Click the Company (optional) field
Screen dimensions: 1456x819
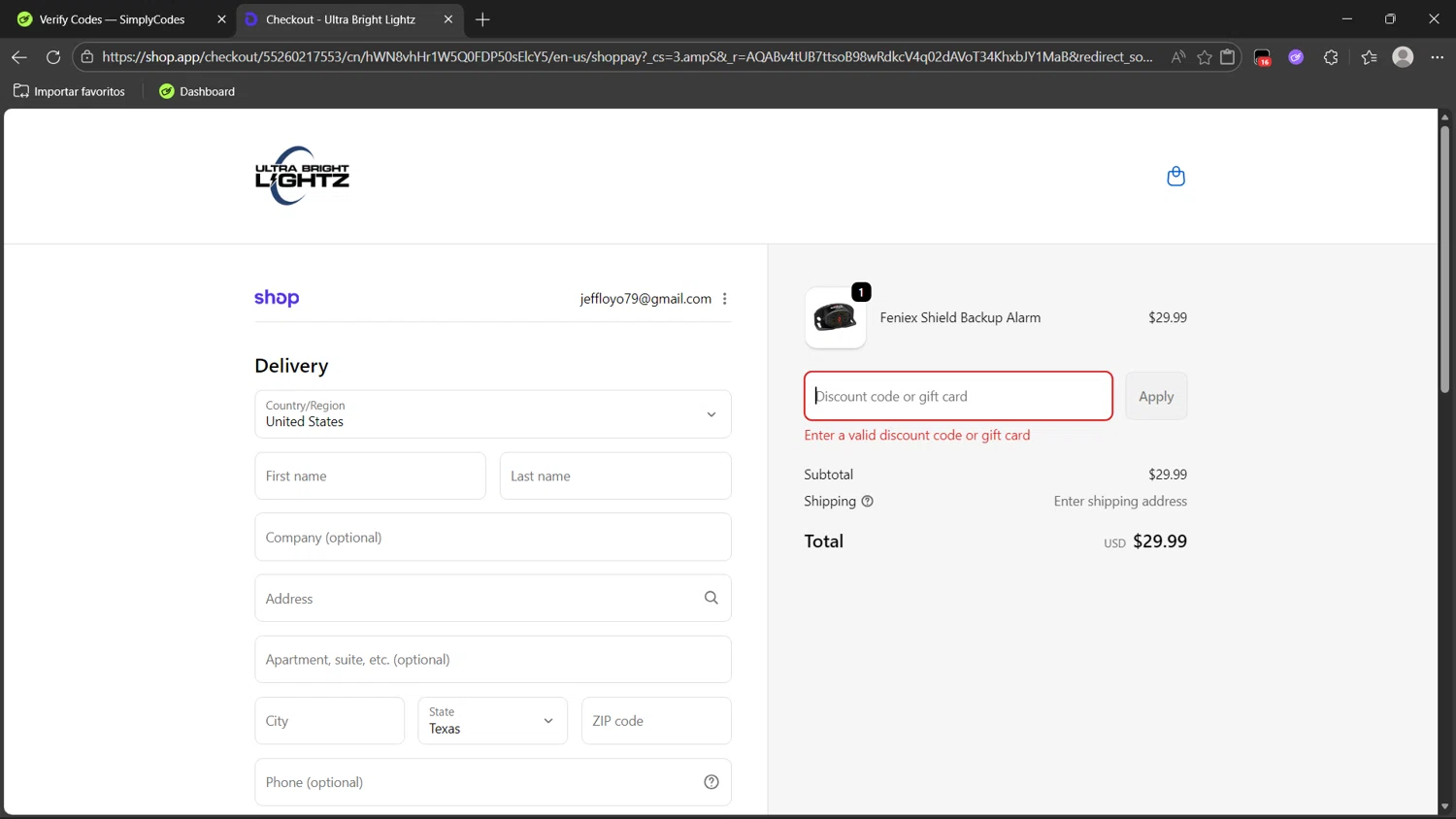[493, 537]
